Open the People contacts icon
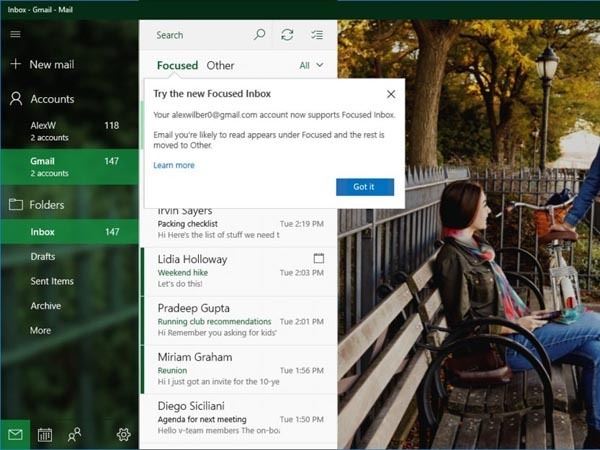This screenshot has width=600, height=450. [x=74, y=434]
